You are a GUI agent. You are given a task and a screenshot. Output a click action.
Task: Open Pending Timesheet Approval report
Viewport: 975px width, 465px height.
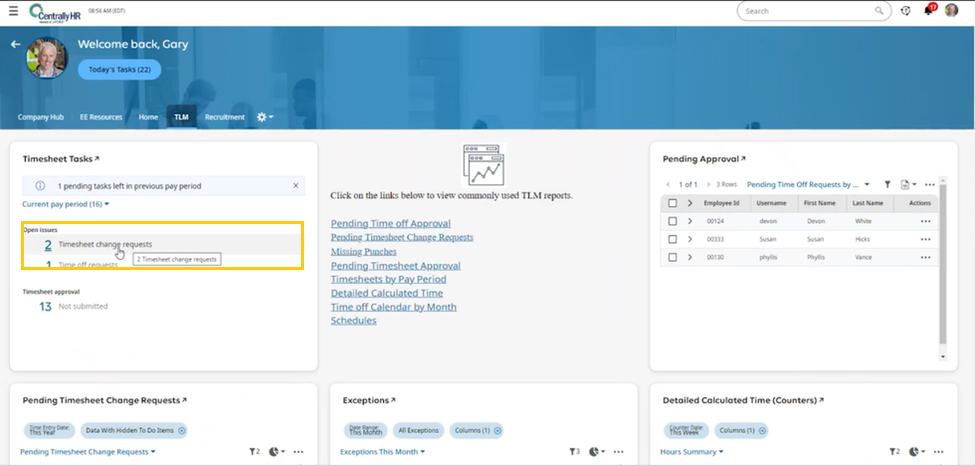pyautogui.click(x=395, y=266)
